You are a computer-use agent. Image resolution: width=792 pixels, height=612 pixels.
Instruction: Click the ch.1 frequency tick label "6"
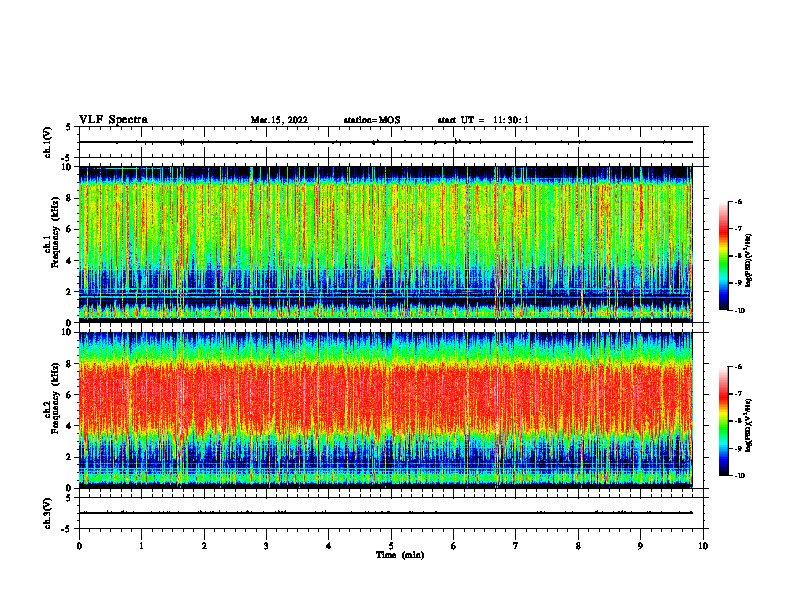(71, 229)
